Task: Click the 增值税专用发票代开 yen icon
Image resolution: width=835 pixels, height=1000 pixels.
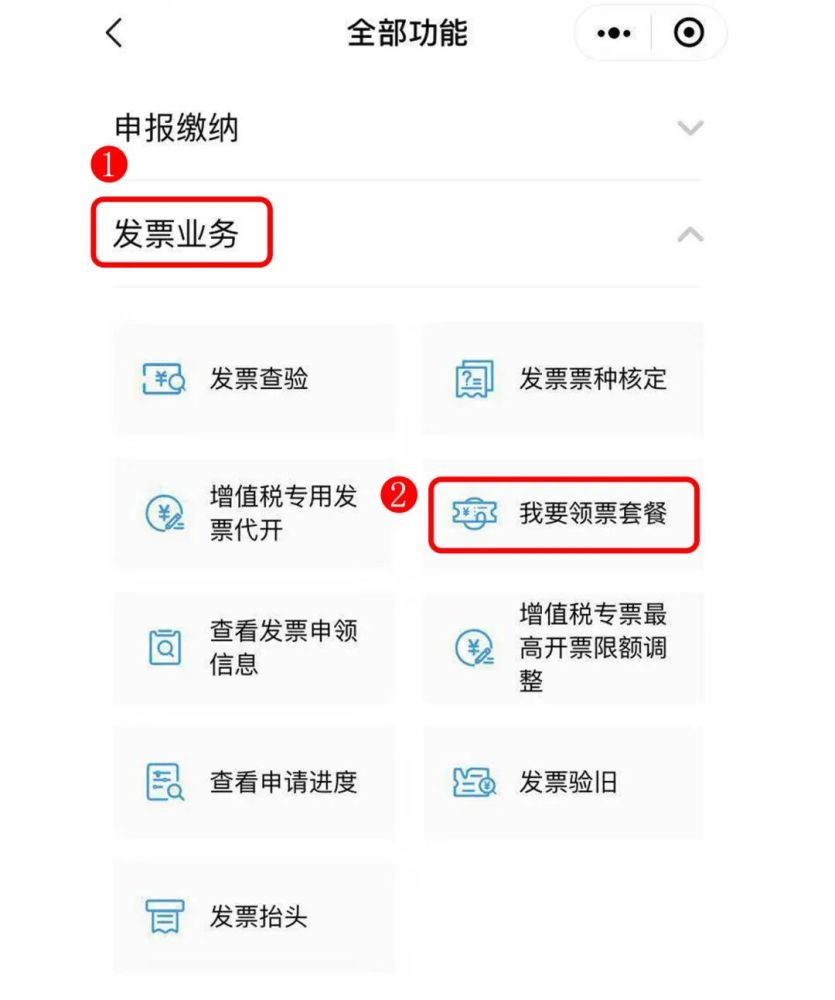Action: pyautogui.click(x=165, y=513)
